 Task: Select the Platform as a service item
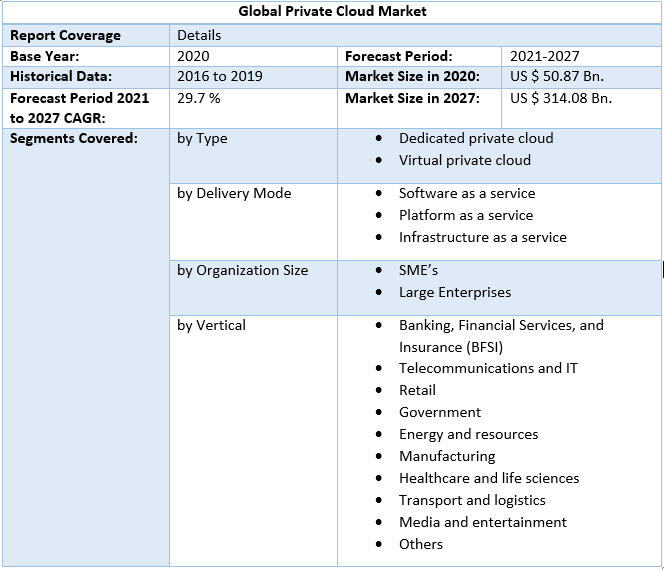(466, 215)
